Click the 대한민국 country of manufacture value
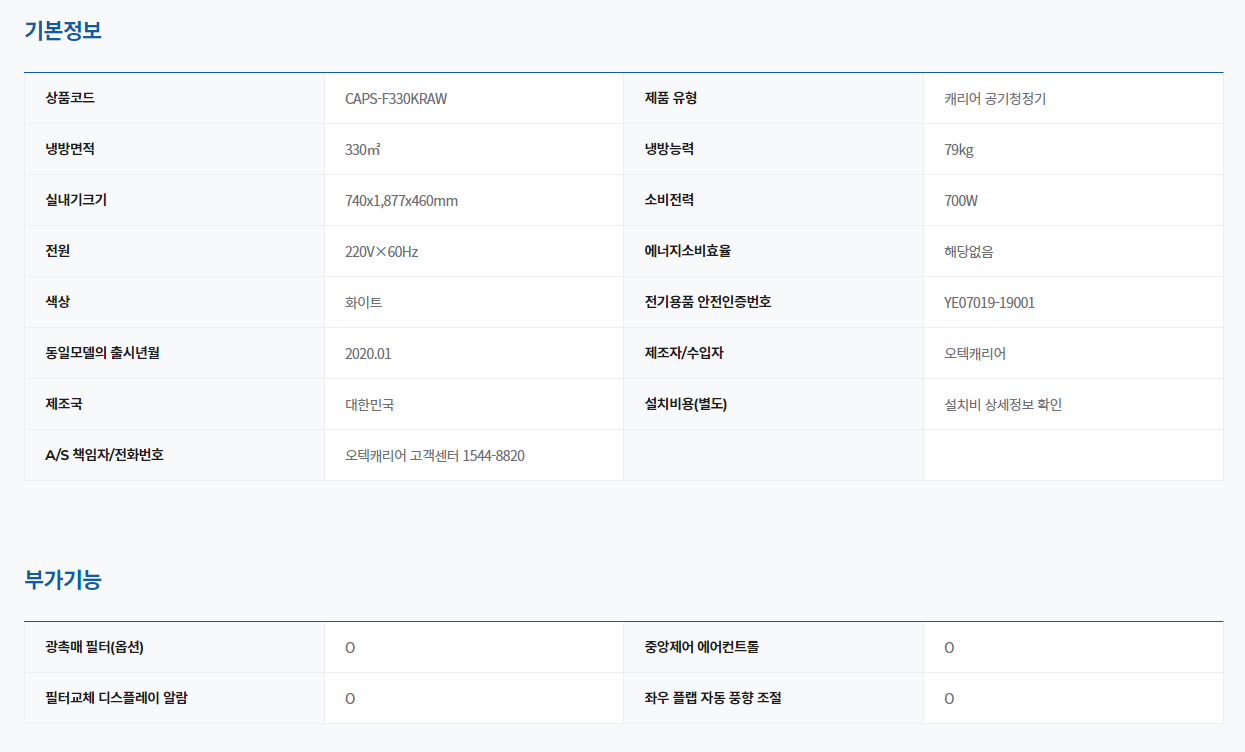 pos(369,405)
